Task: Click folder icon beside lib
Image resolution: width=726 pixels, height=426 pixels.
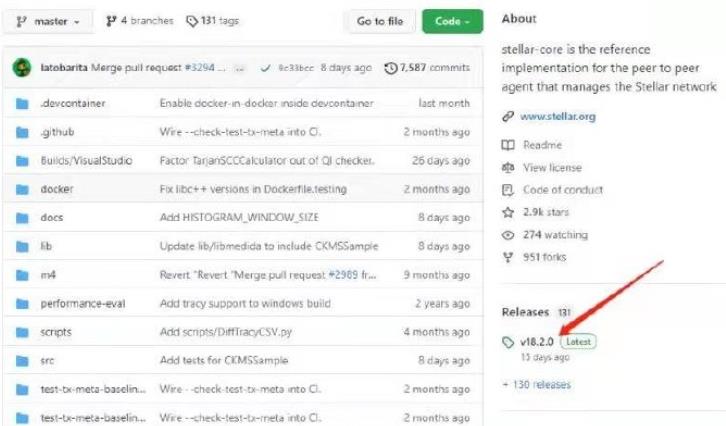Action: click(22, 247)
